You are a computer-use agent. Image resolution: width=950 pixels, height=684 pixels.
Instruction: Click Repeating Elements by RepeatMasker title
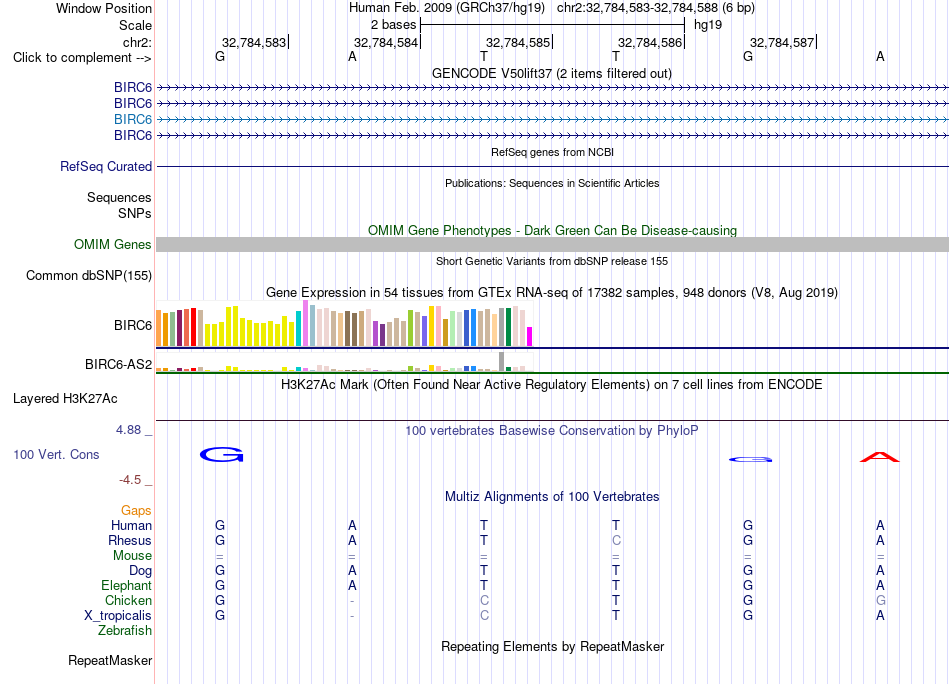(x=552, y=646)
